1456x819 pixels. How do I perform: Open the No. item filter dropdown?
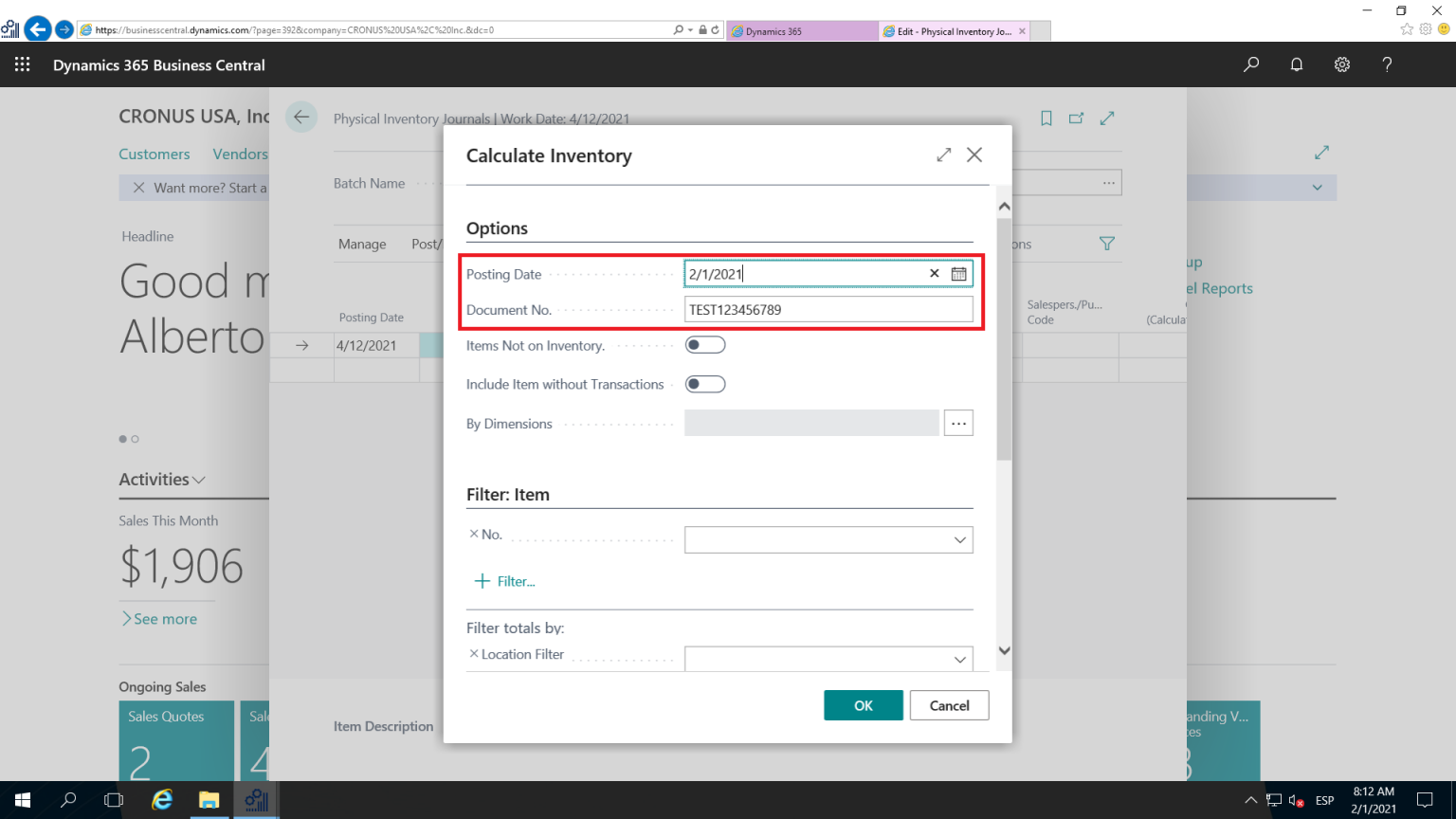pos(958,539)
